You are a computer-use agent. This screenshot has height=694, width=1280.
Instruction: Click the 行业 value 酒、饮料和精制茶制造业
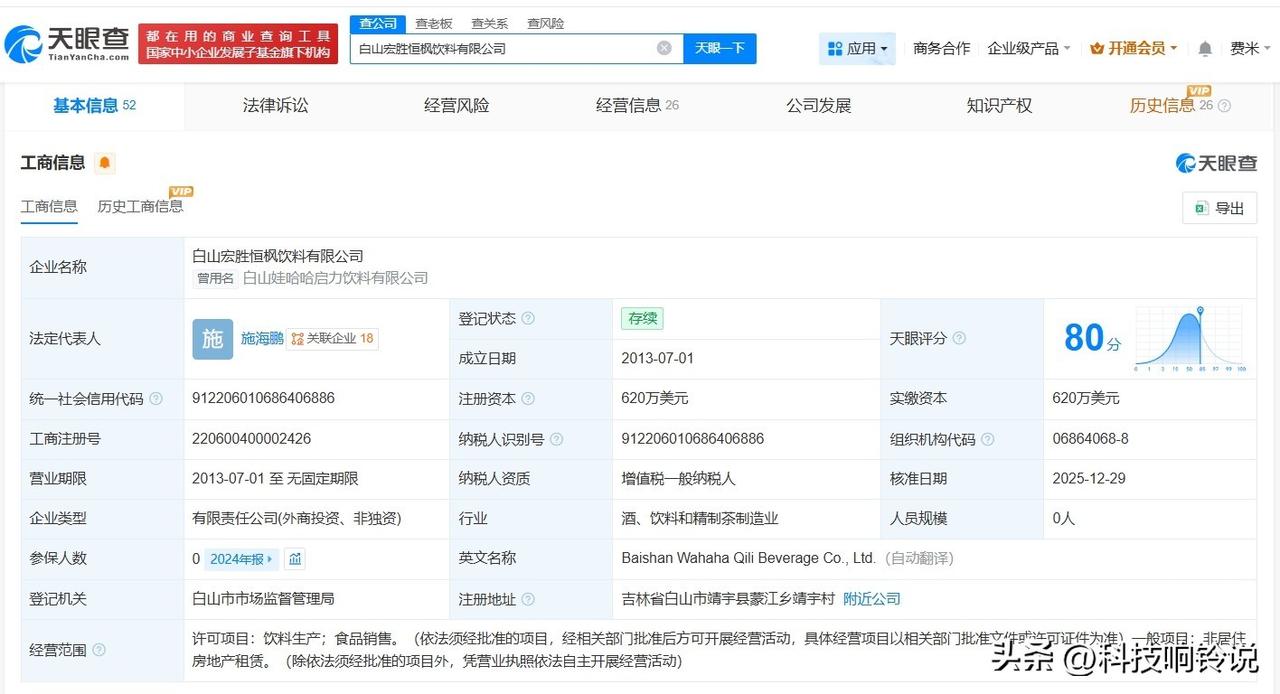(x=700, y=518)
